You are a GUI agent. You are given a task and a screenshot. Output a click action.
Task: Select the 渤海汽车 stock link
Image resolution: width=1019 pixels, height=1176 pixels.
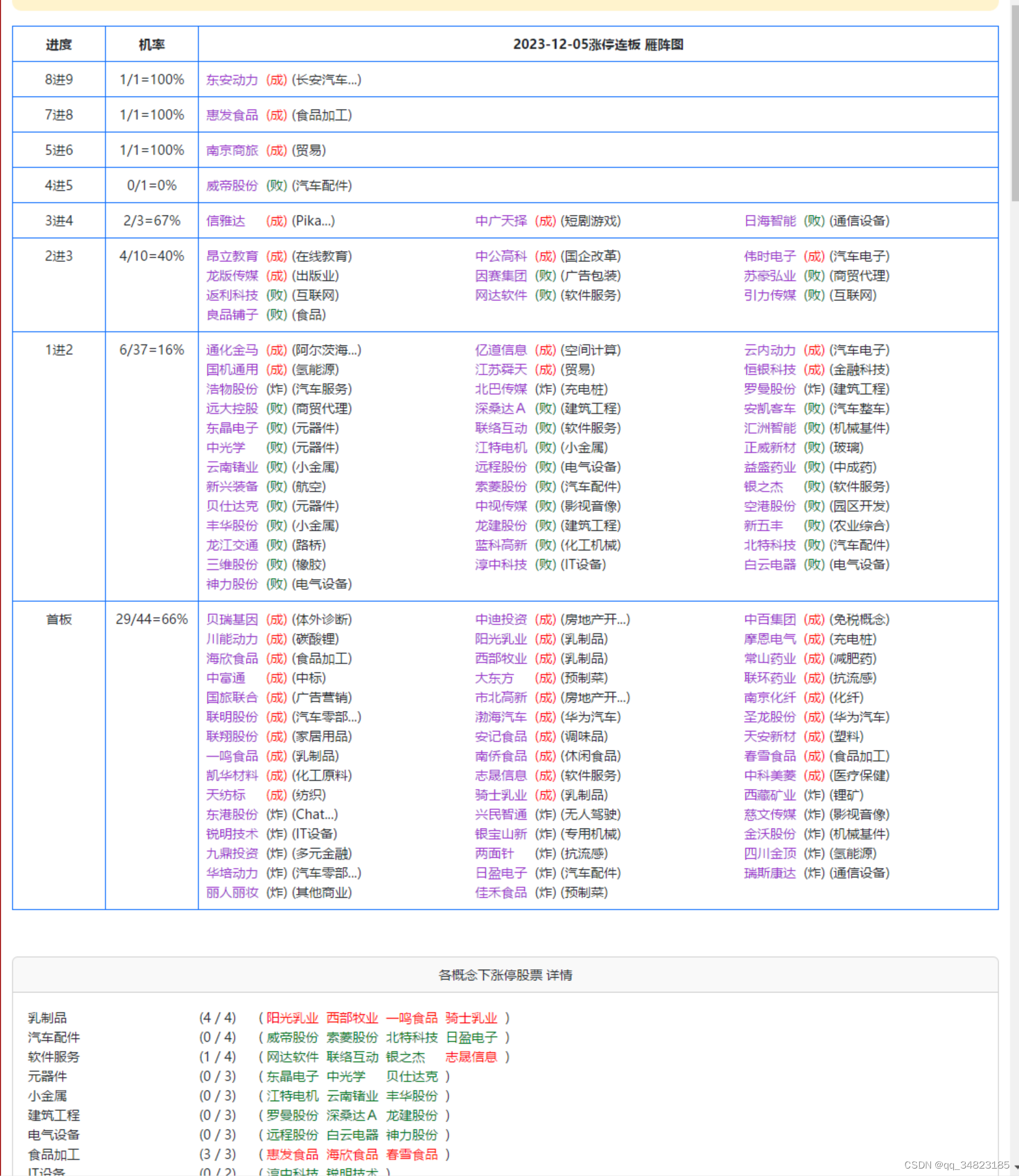[501, 717]
